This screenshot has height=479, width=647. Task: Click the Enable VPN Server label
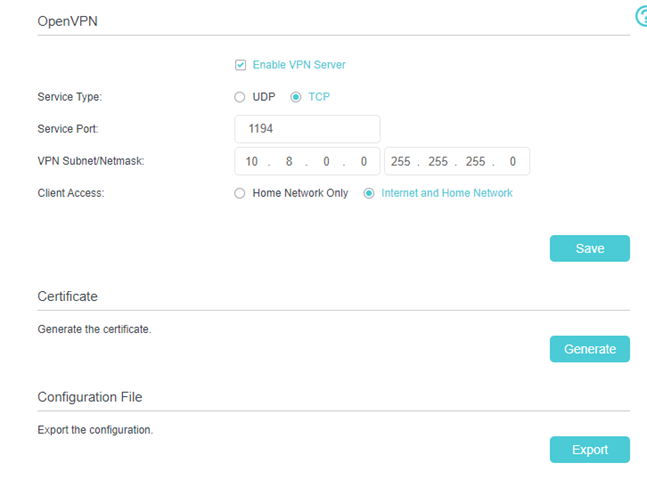tap(298, 65)
